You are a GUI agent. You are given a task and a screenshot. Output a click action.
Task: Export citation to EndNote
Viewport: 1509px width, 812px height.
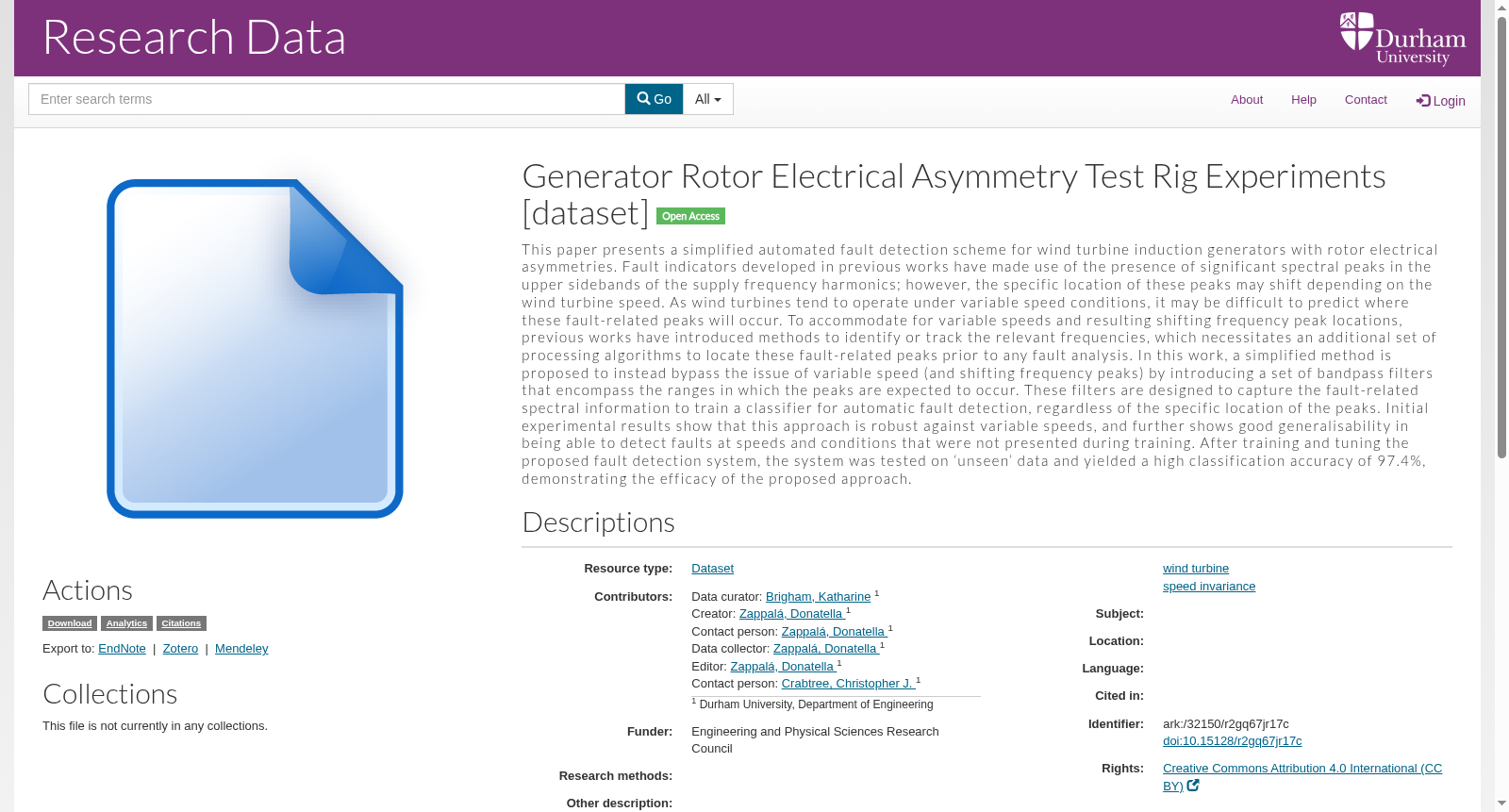(x=122, y=649)
